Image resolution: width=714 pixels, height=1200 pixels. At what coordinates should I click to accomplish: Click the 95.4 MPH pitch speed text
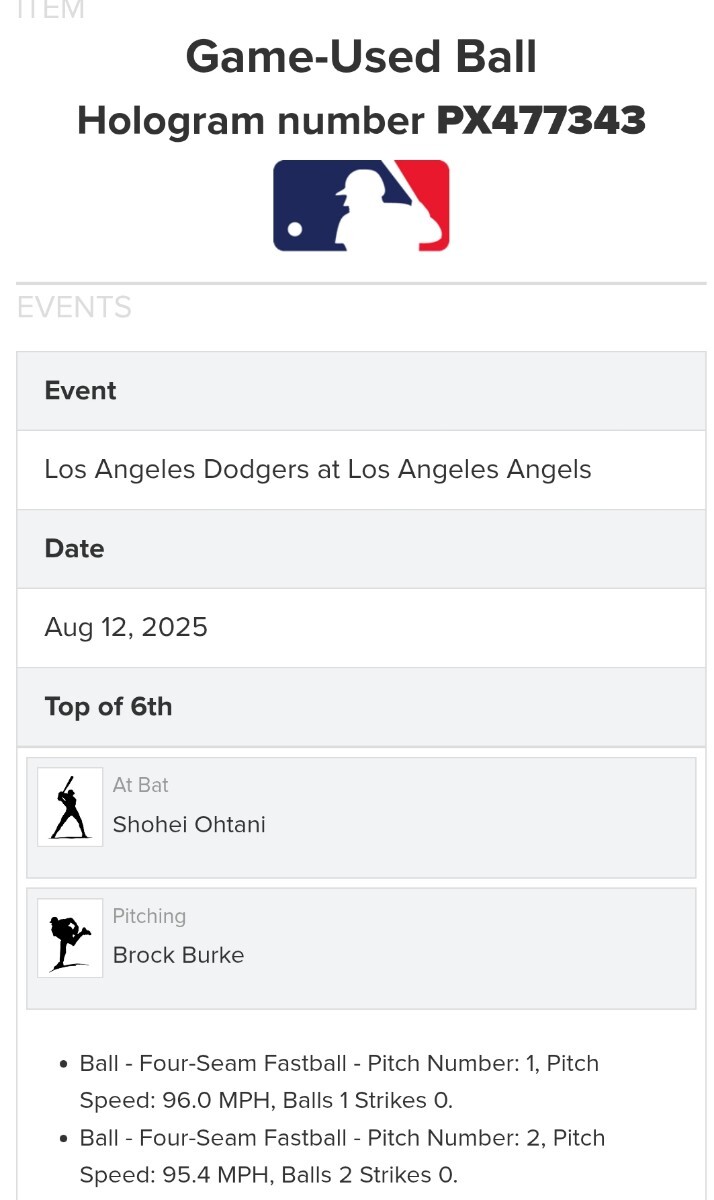tap(216, 1175)
